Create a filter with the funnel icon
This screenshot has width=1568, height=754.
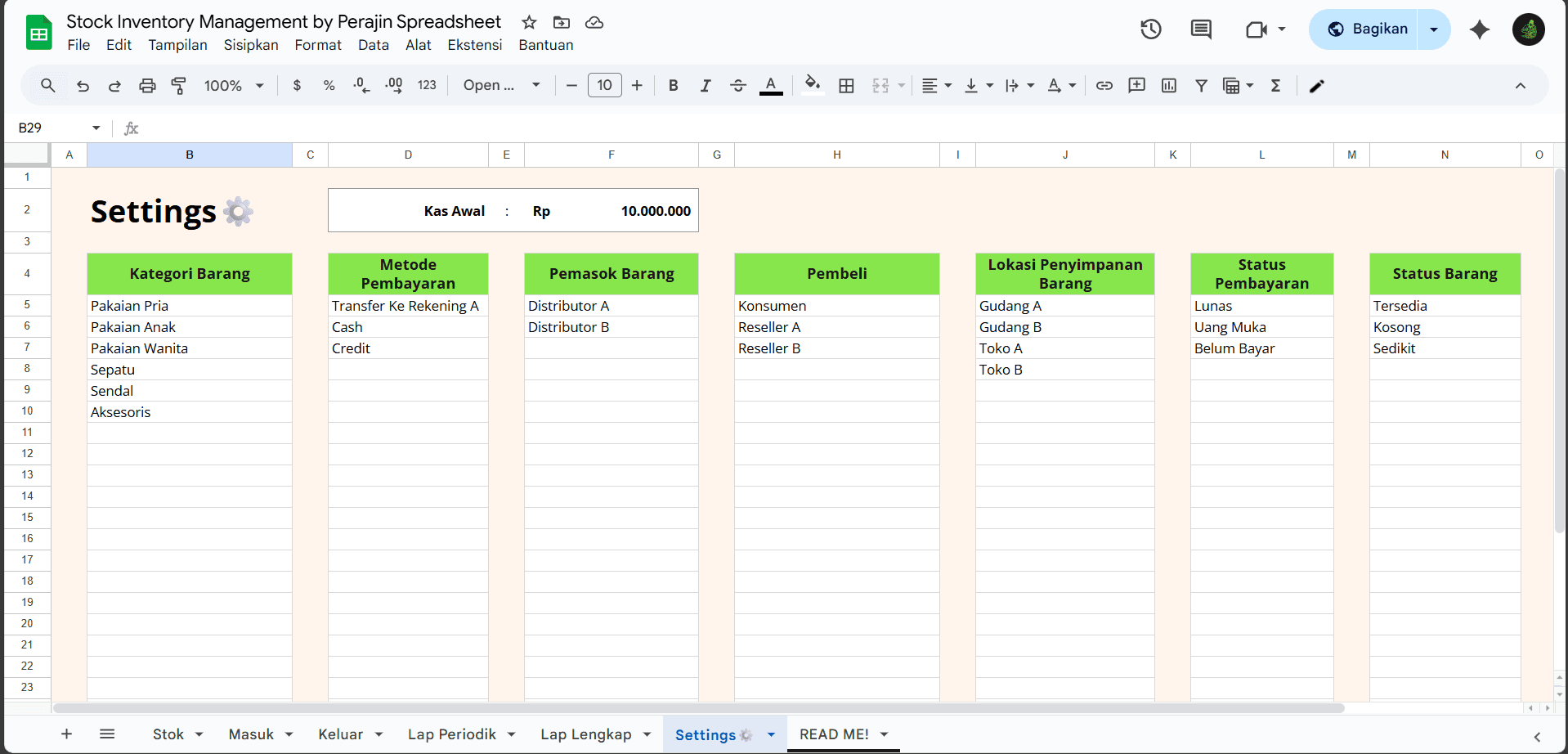[x=1202, y=85]
